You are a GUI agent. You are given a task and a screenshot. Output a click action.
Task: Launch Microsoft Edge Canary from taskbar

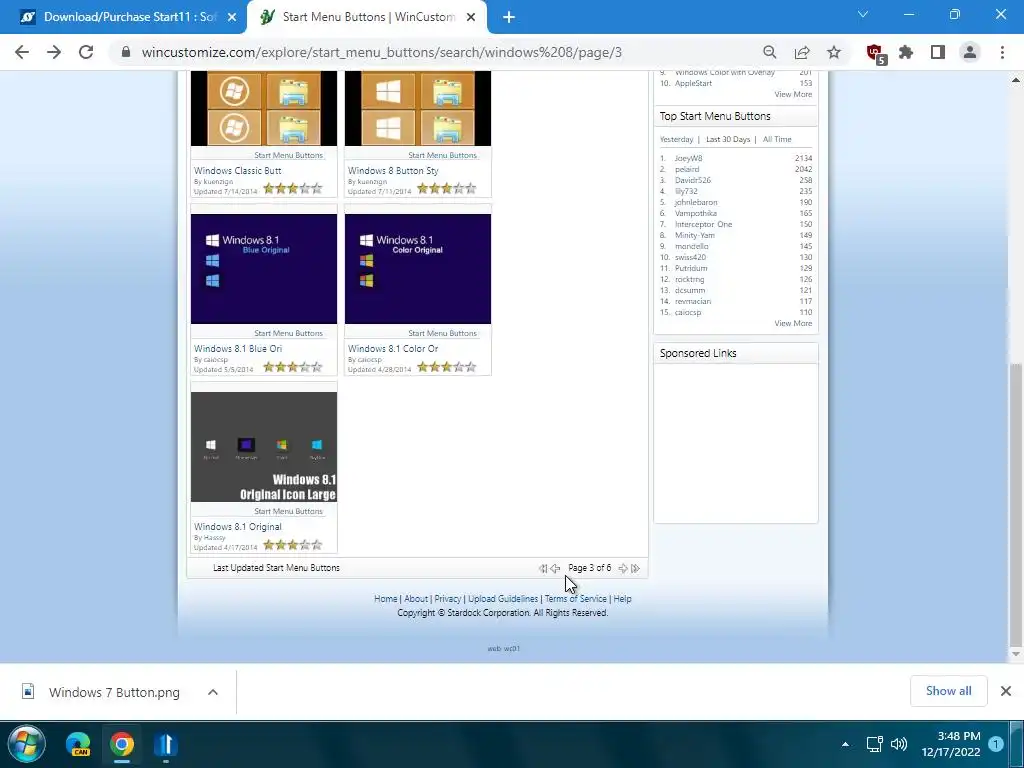point(78,744)
